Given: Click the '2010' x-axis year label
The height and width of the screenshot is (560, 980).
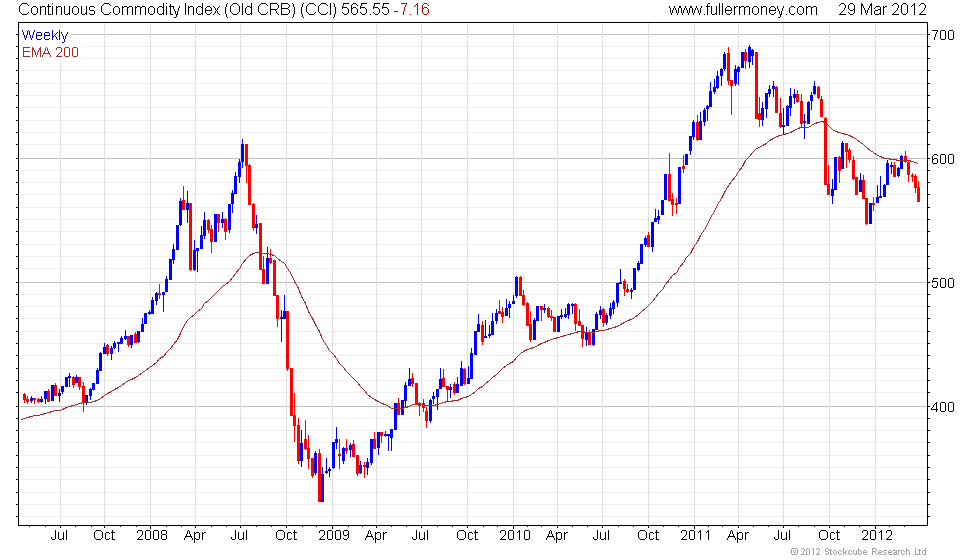Looking at the screenshot, I should pos(515,535).
